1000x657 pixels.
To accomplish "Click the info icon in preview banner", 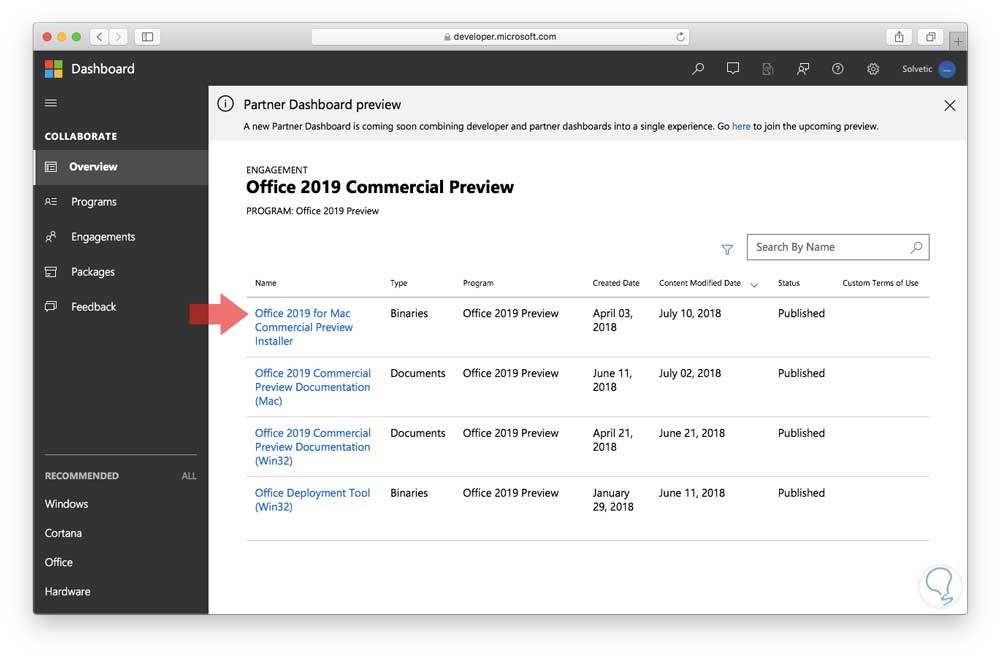I will pos(225,103).
